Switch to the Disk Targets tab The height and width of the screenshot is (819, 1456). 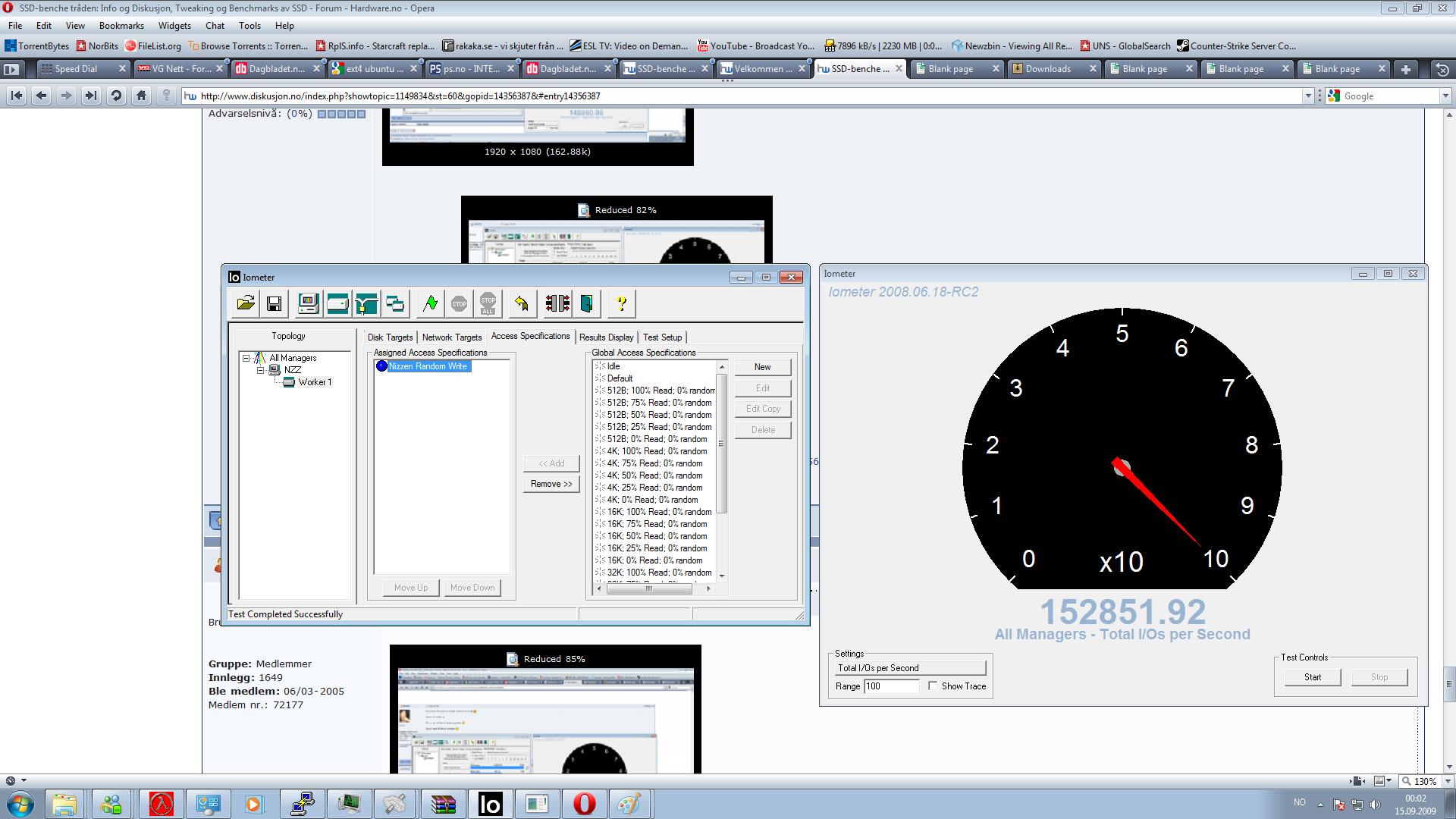[390, 337]
